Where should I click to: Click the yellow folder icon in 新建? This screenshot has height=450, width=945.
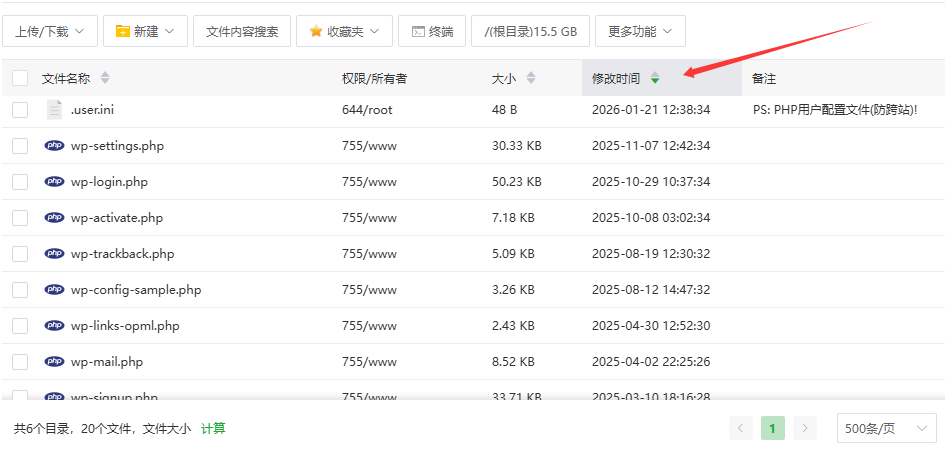click(123, 31)
